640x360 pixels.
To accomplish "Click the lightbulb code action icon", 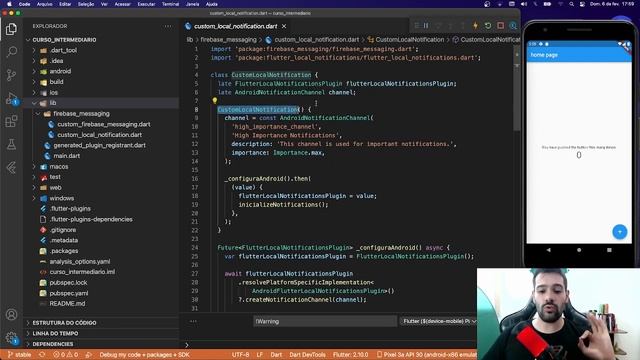I will point(215,100).
